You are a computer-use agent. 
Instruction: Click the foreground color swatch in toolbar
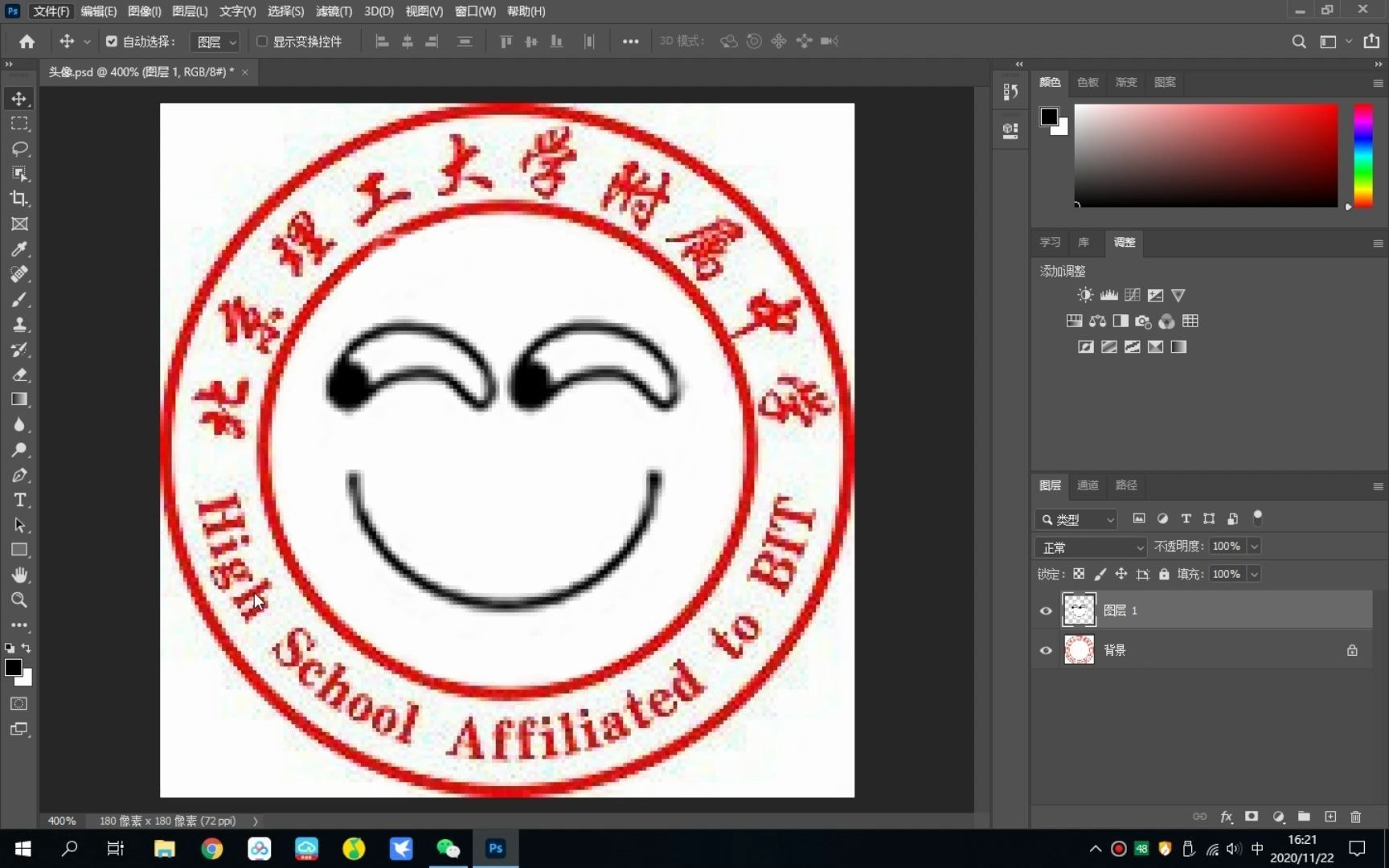13,667
